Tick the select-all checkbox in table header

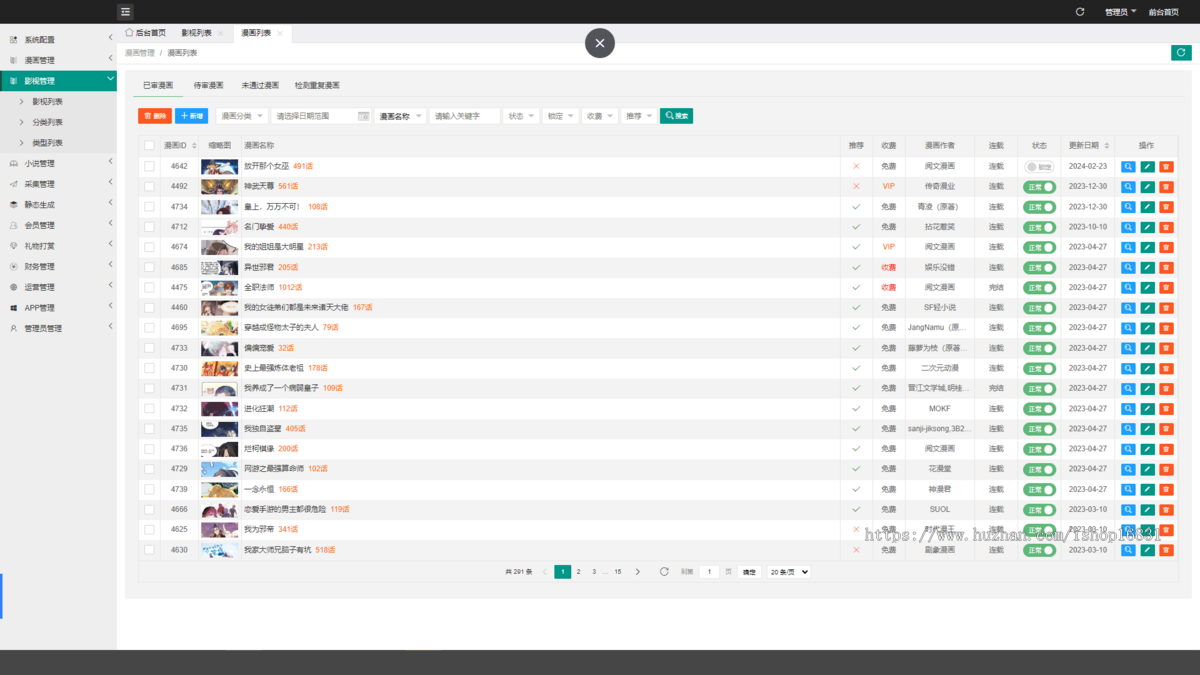point(149,146)
